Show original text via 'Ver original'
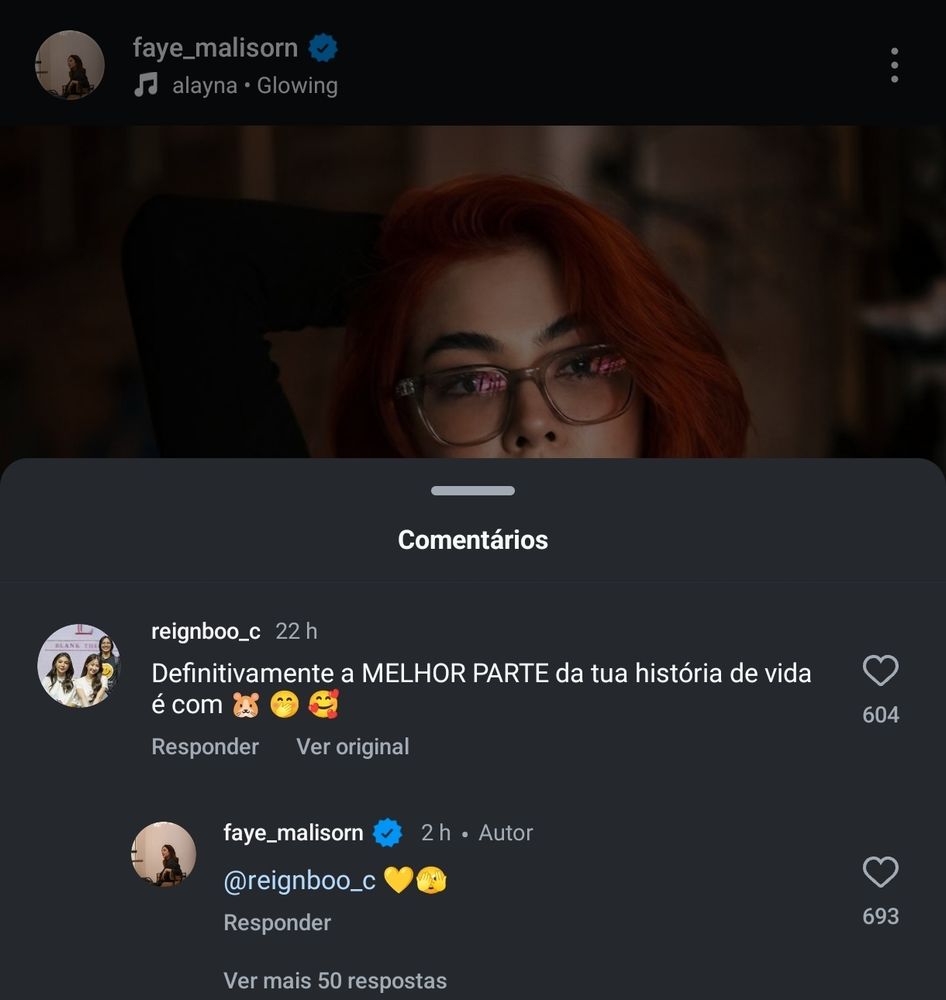The height and width of the screenshot is (1000, 946). [353, 746]
